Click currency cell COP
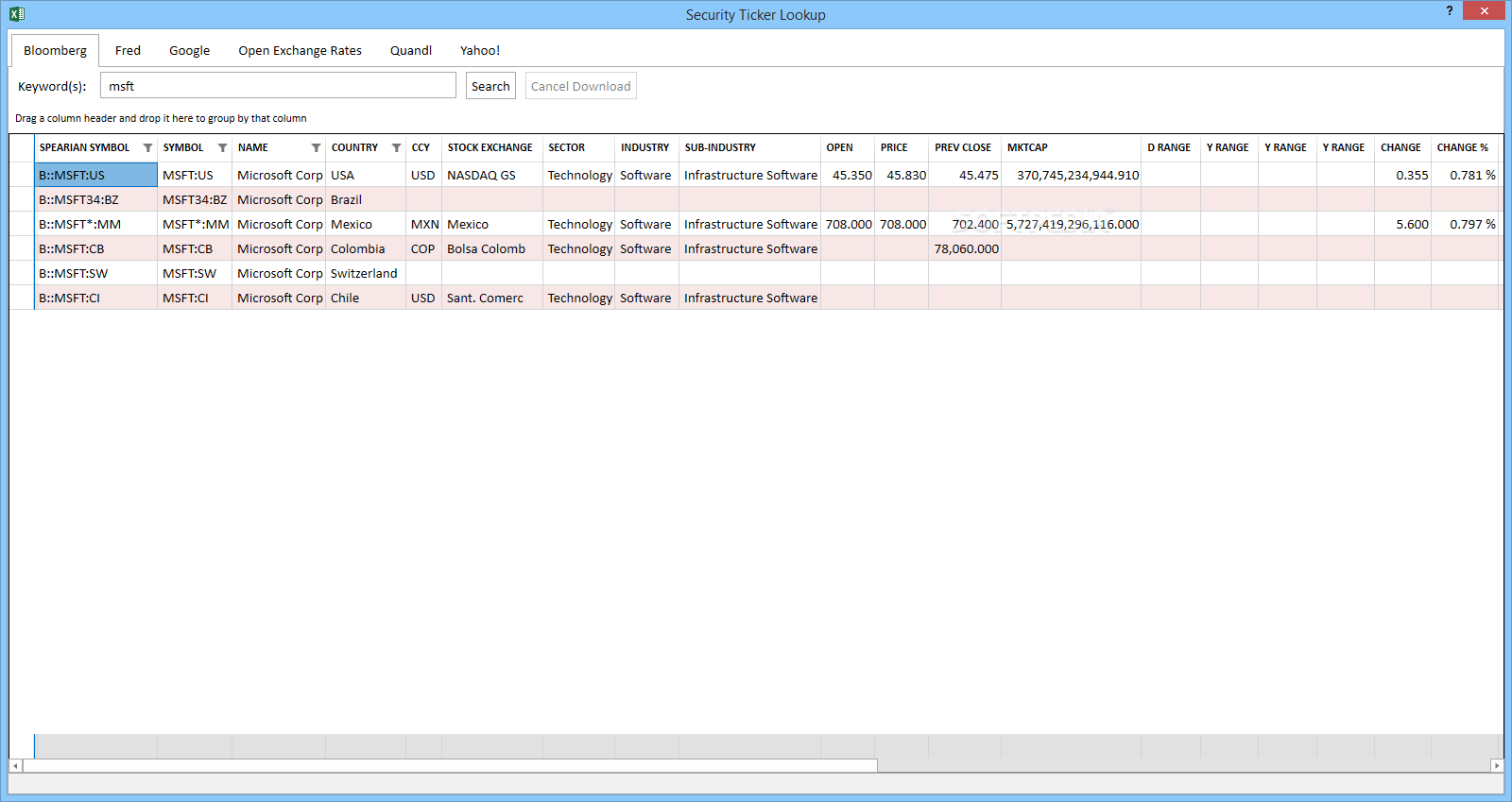 pyautogui.click(x=424, y=248)
